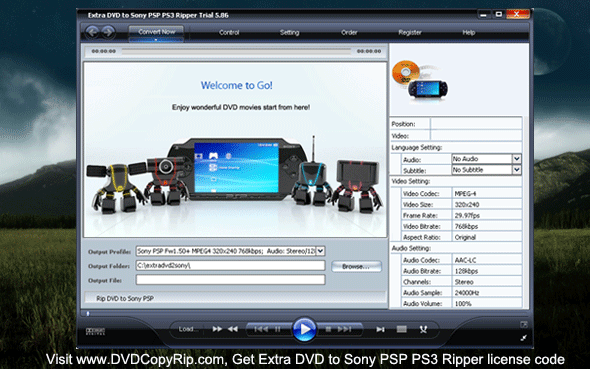Switch to the Register tab
The width and height of the screenshot is (590, 369).
[410, 32]
